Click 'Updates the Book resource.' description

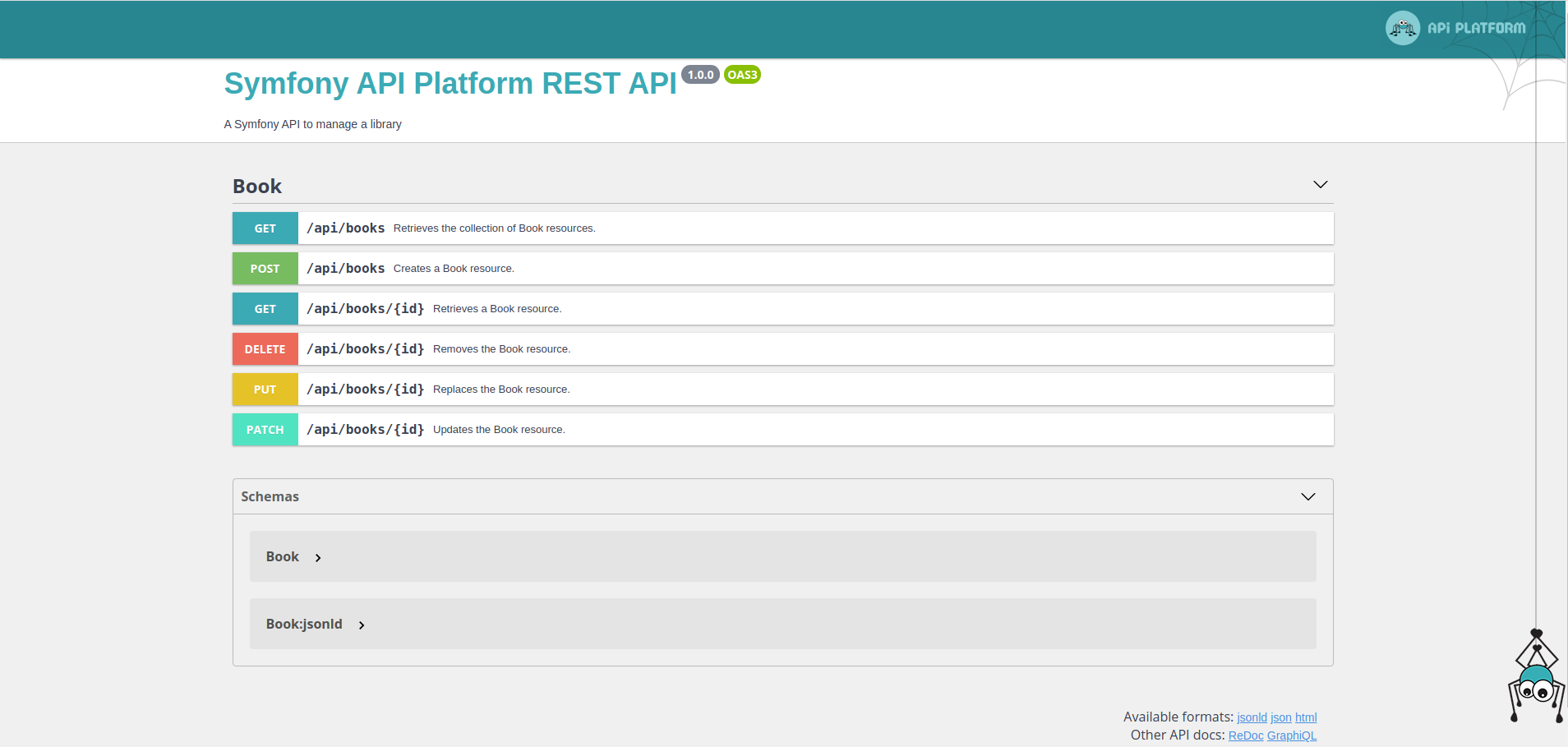pyautogui.click(x=499, y=430)
